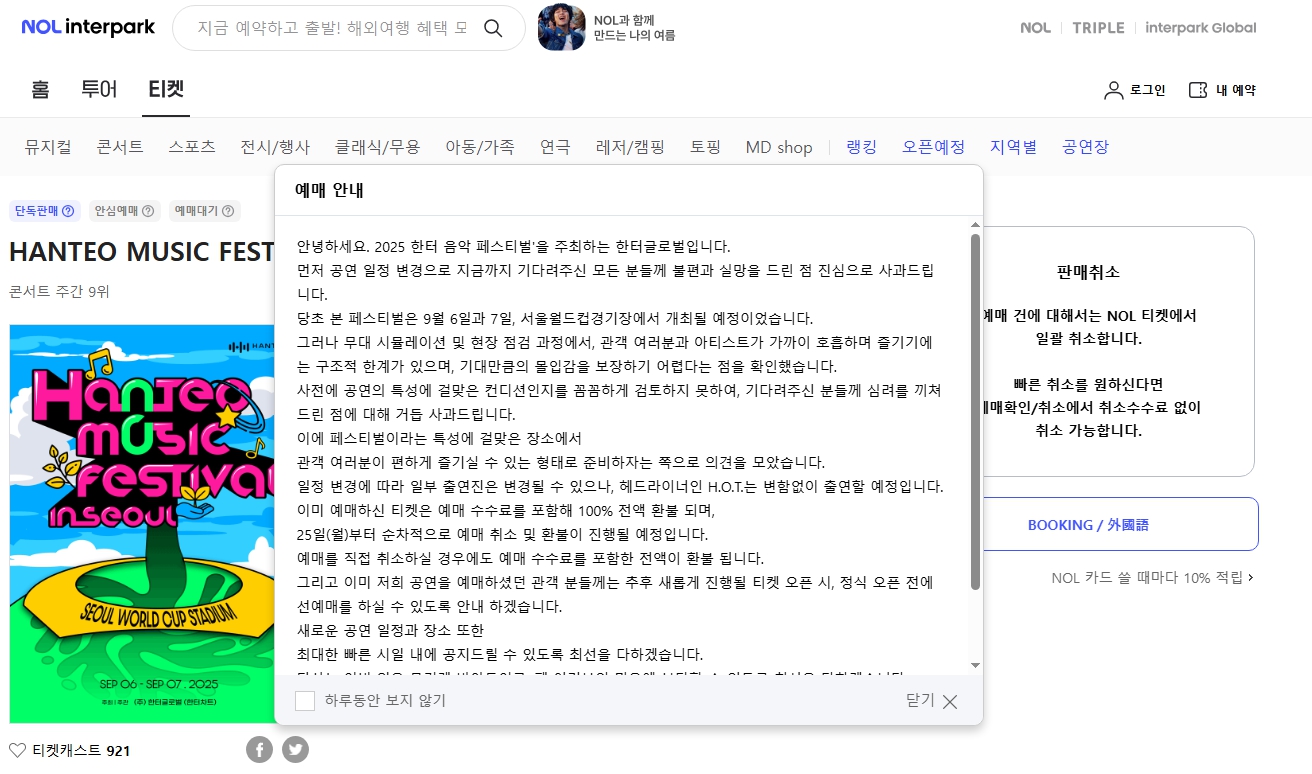Open the 랭킹 link

pyautogui.click(x=861, y=147)
